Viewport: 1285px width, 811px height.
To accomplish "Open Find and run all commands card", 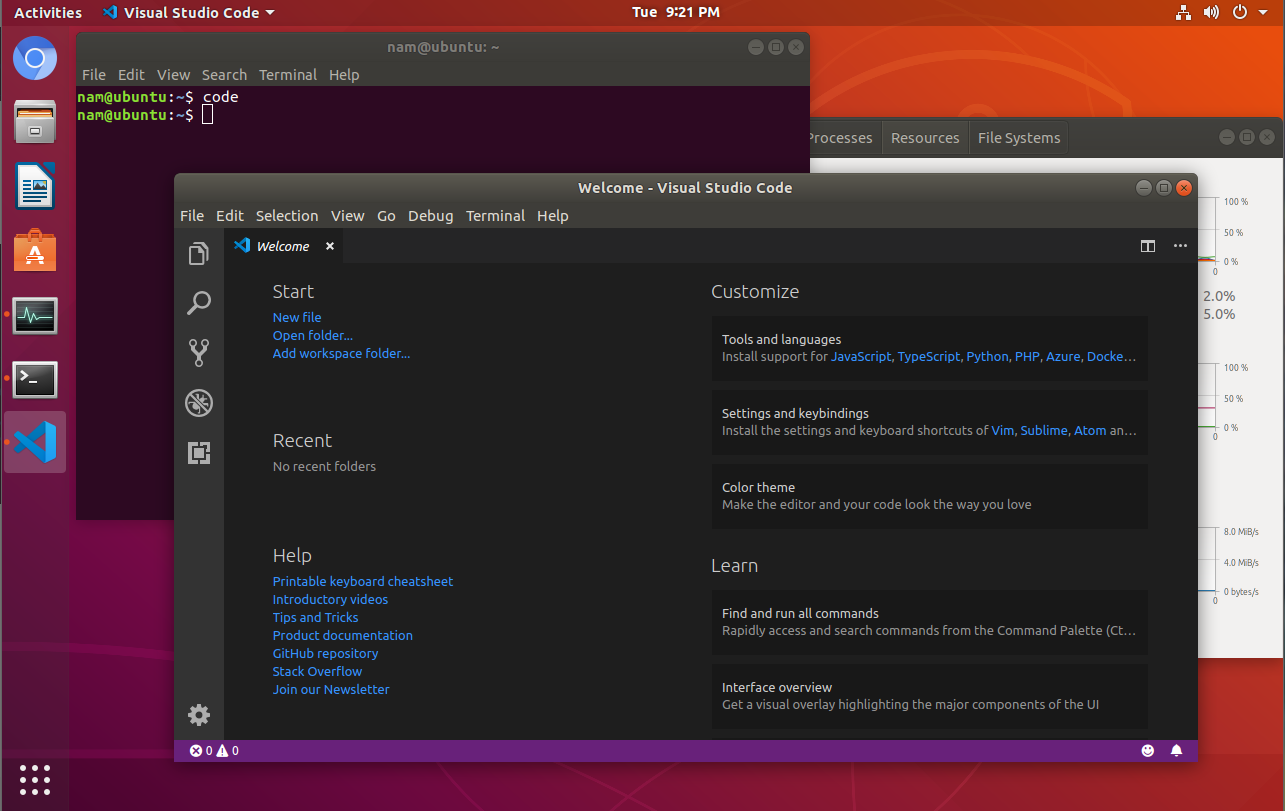I will [x=930, y=622].
